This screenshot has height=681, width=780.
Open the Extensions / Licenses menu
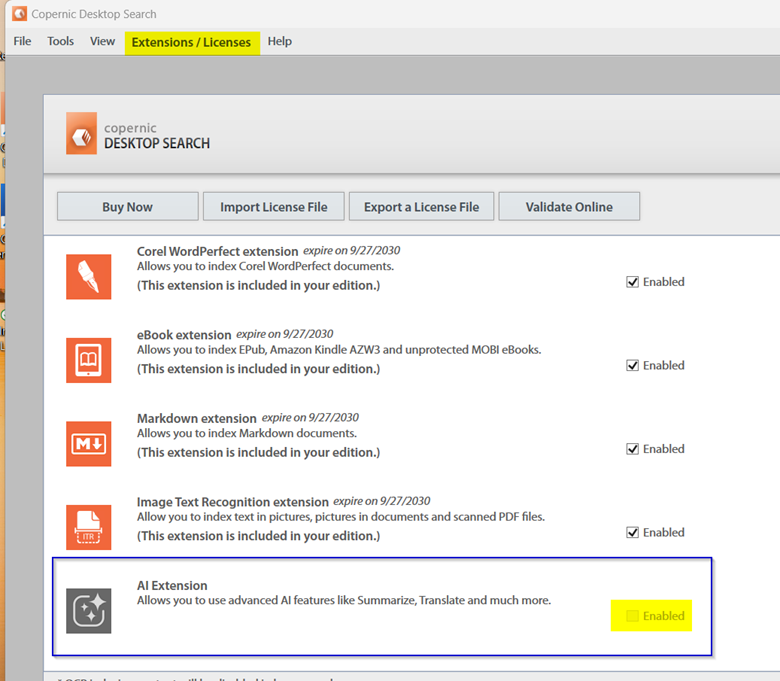[x=192, y=43]
